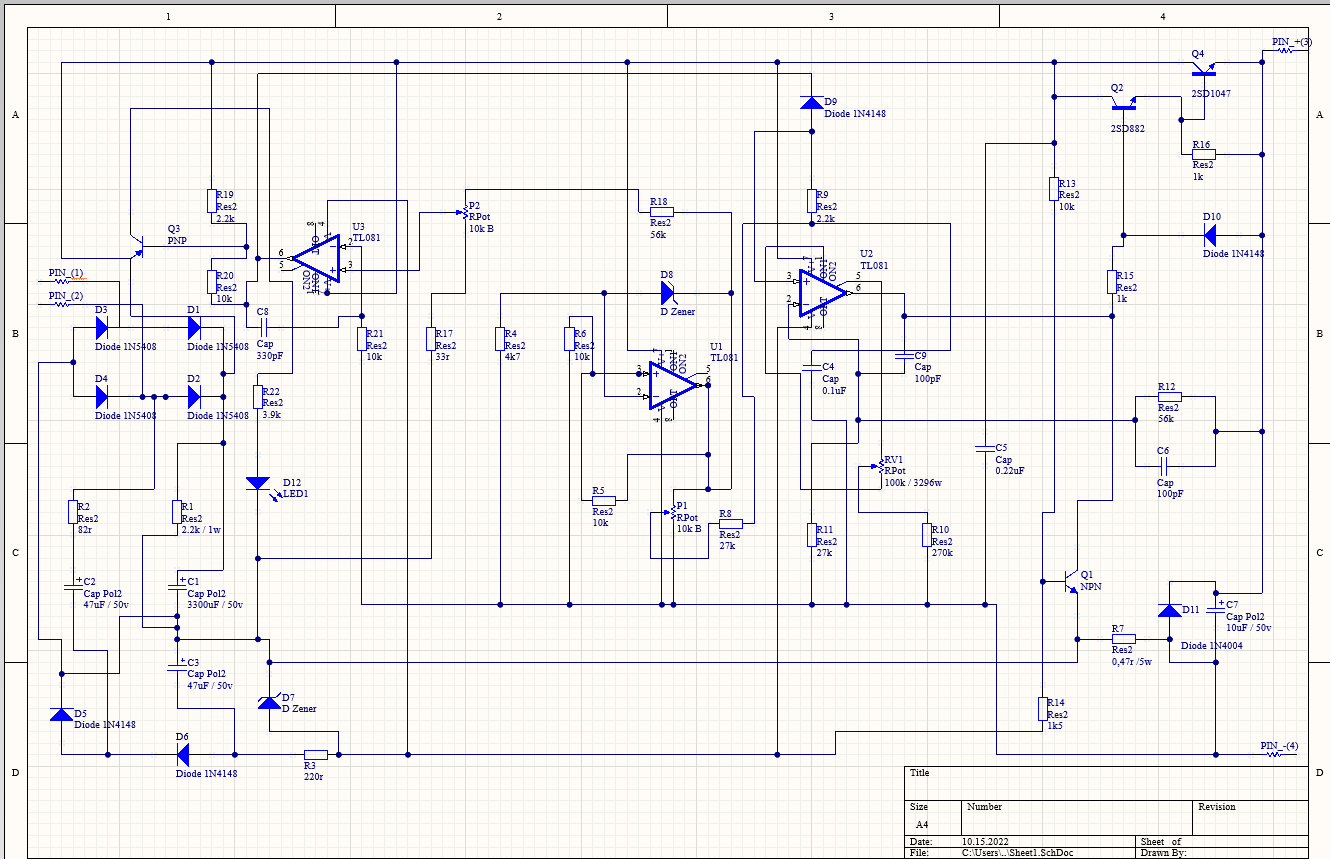The height and width of the screenshot is (859, 1330).
Task: Click the C6 100pF capacitor symbol
Action: tap(1163, 465)
